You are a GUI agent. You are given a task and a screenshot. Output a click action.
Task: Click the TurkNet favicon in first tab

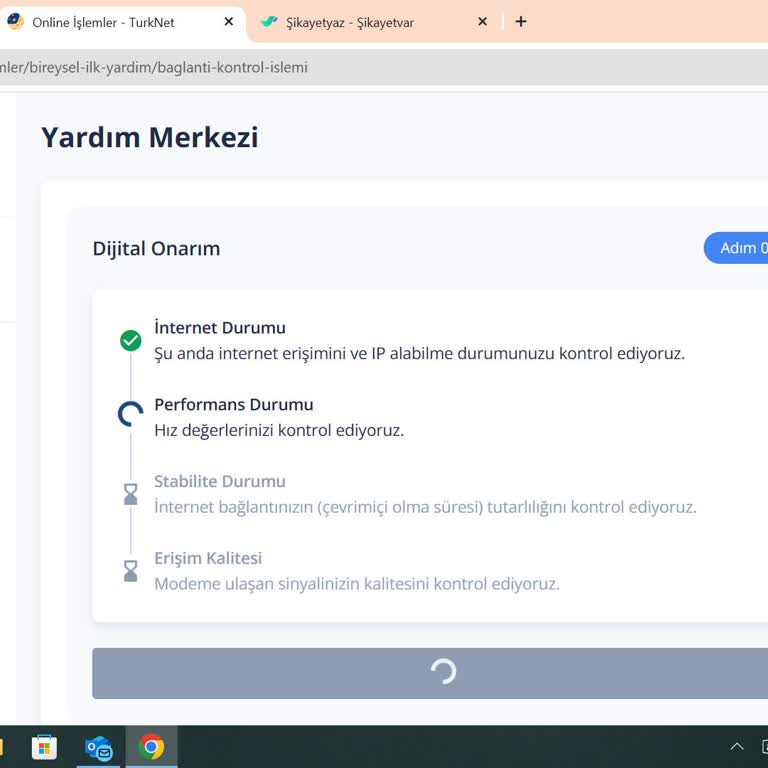[15, 22]
